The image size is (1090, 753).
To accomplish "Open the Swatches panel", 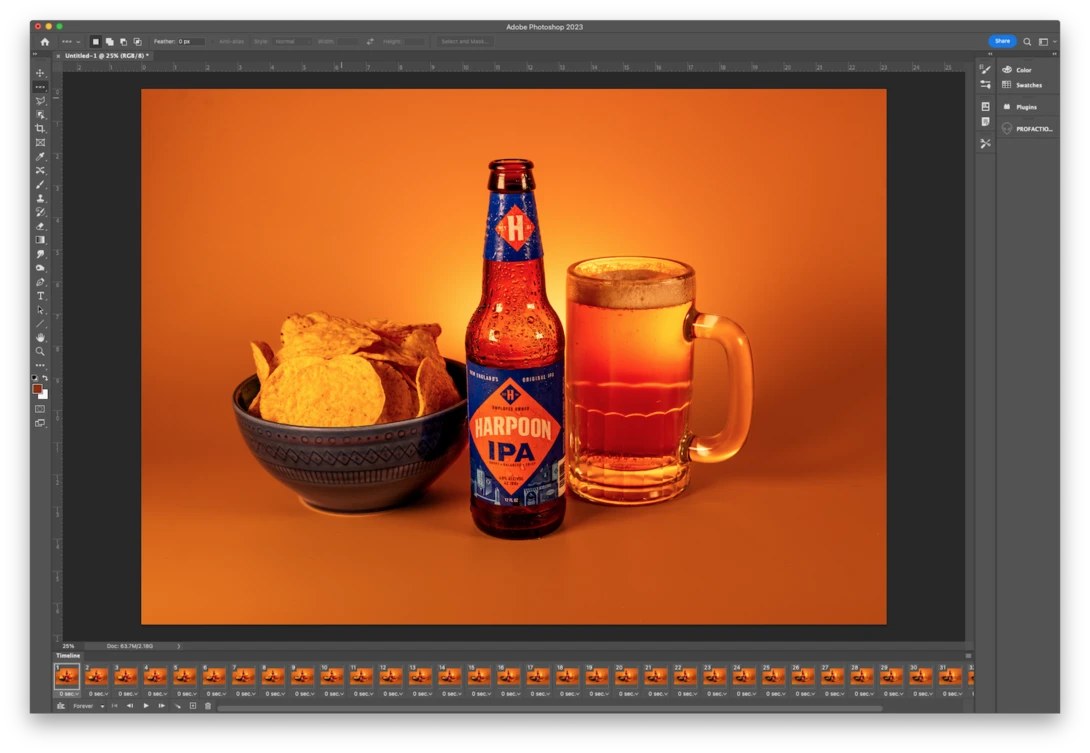I will point(1028,85).
